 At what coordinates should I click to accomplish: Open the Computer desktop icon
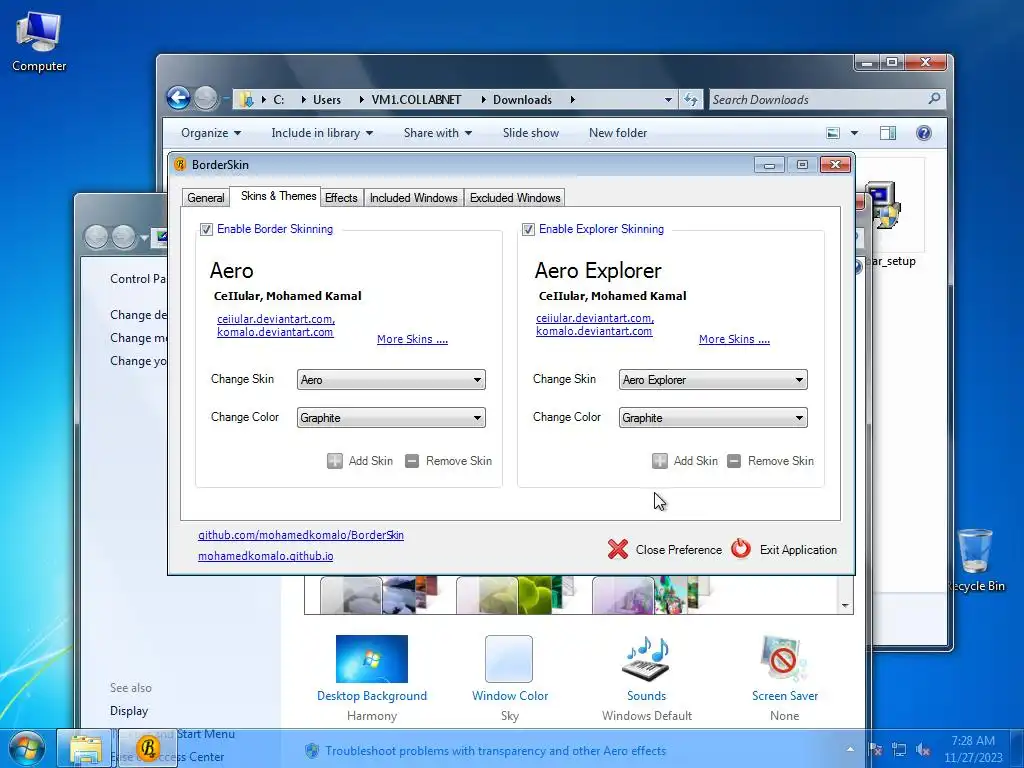39,39
